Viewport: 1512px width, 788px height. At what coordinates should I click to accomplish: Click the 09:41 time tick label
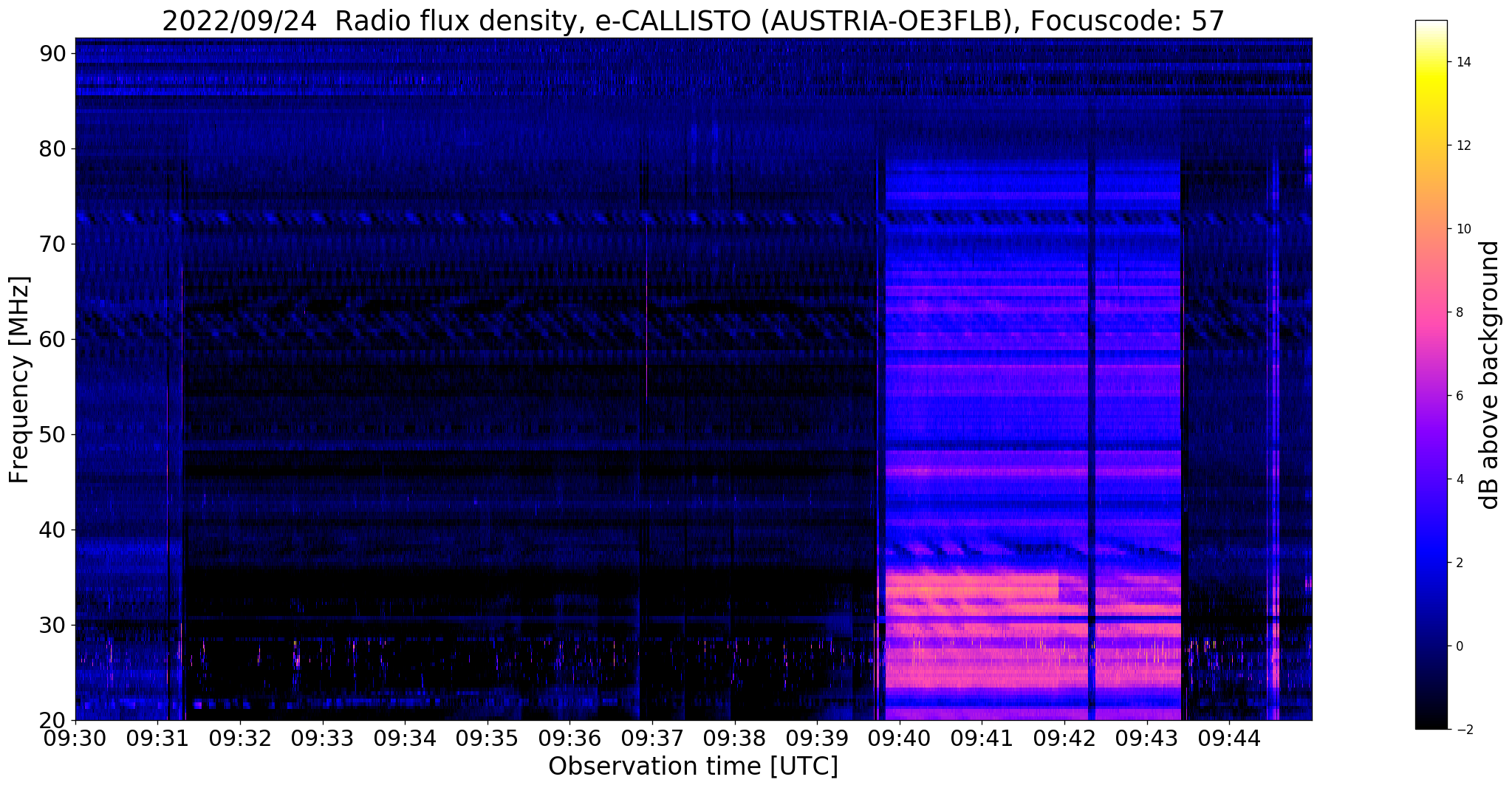(x=982, y=739)
